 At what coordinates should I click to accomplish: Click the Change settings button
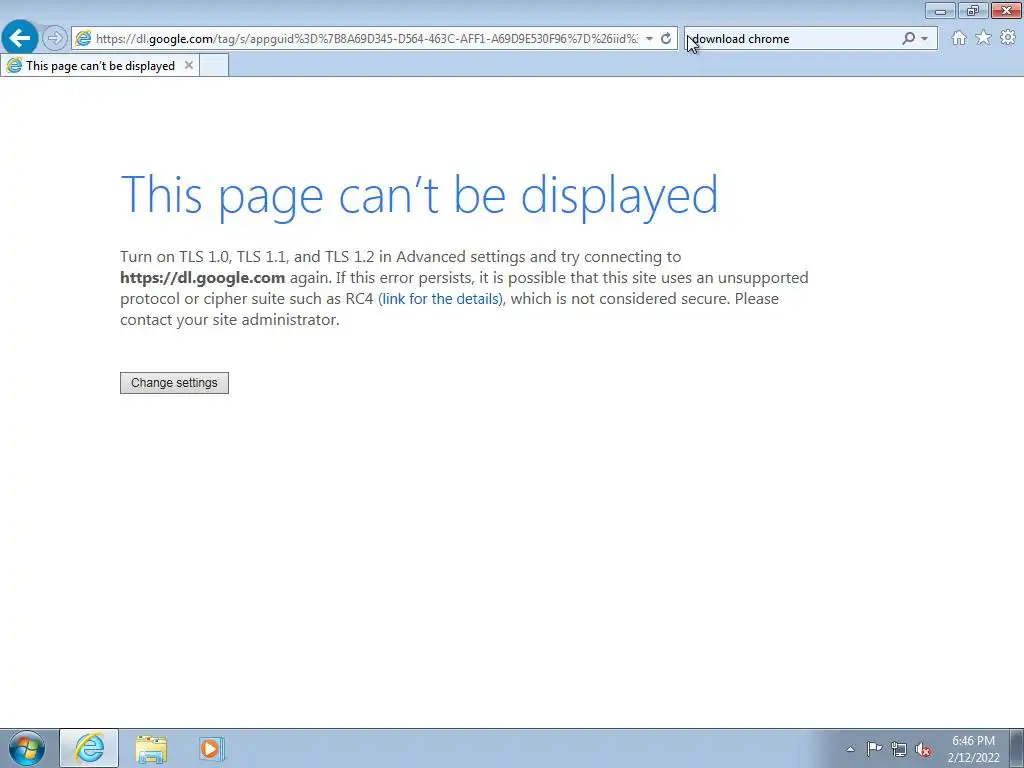click(x=174, y=383)
